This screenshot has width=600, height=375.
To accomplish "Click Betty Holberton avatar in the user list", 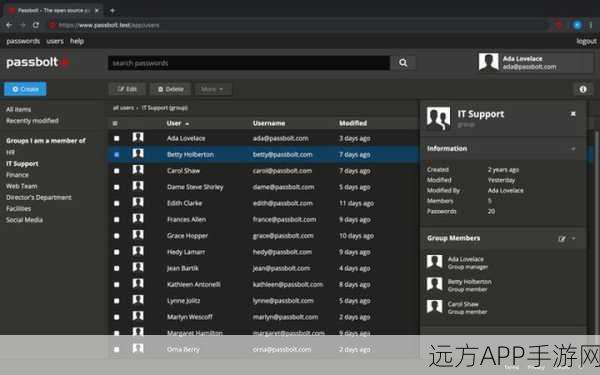I will click(x=138, y=154).
